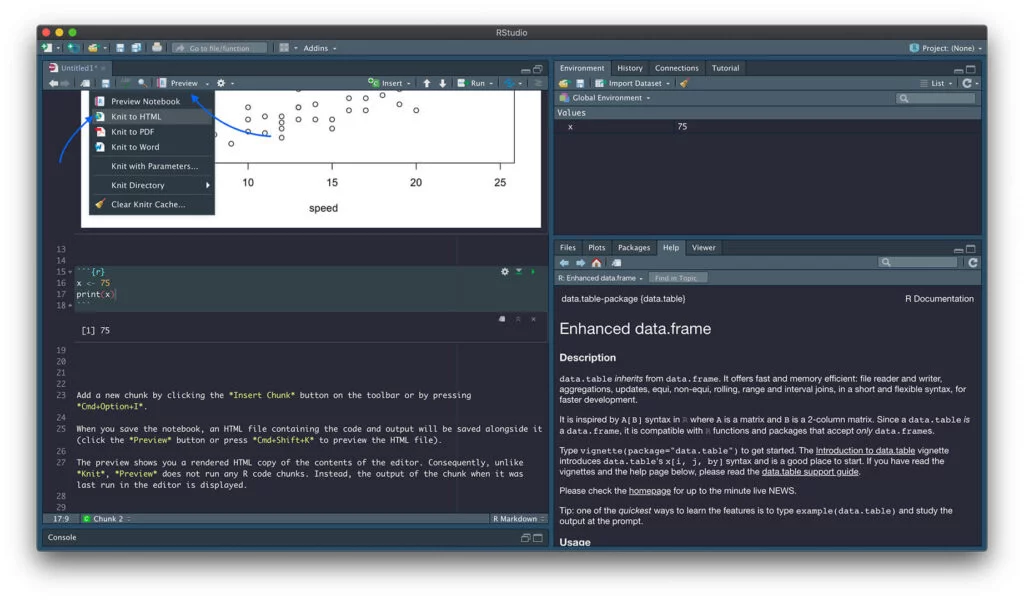This screenshot has width=1024, height=600.
Task: Run all chunks above chunk 2
Action: click(x=519, y=271)
